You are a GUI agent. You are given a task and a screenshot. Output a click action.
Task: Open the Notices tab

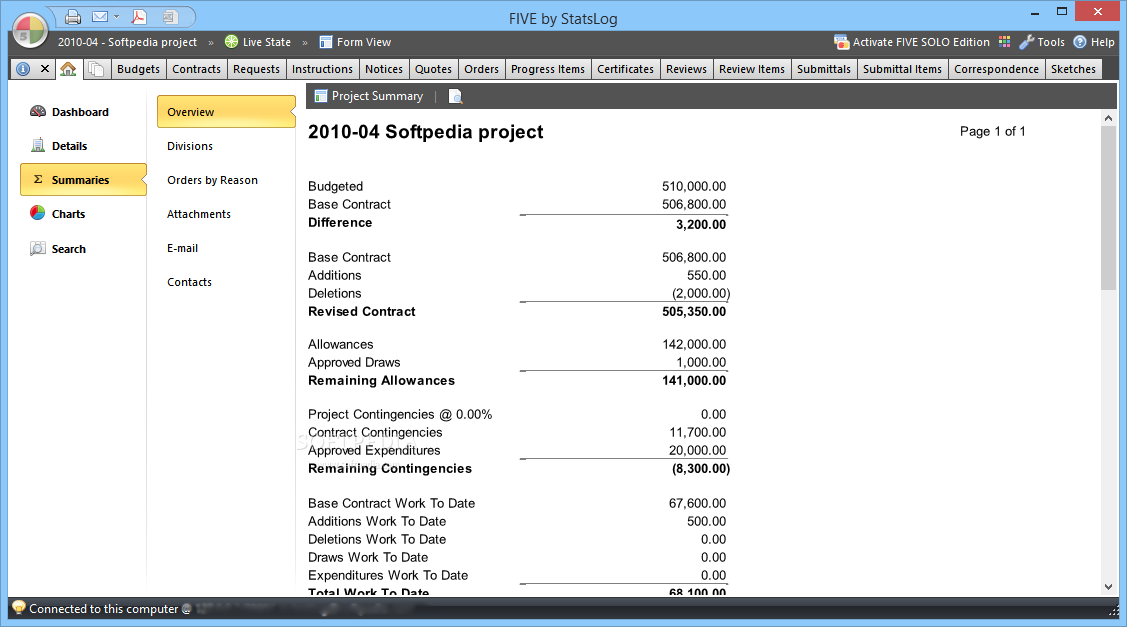[x=384, y=69]
